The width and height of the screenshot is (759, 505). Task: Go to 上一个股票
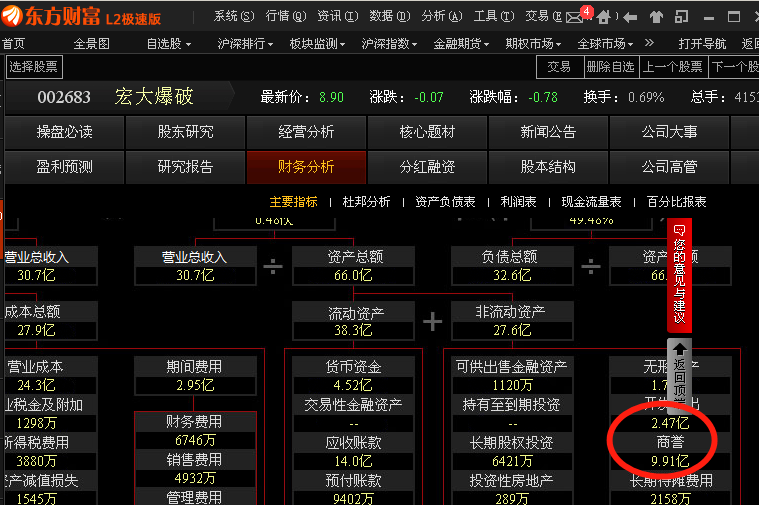point(673,67)
